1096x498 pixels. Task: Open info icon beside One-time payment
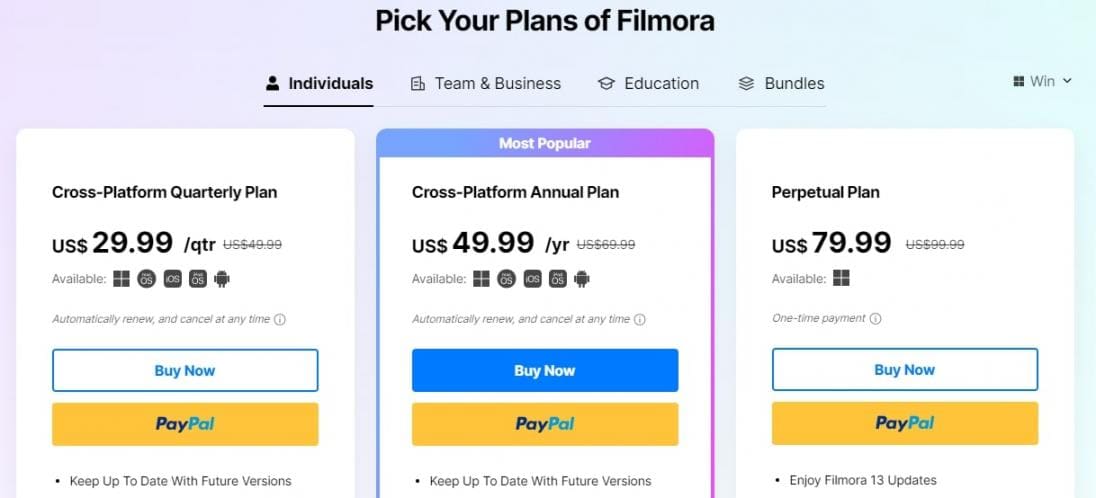[x=875, y=319]
